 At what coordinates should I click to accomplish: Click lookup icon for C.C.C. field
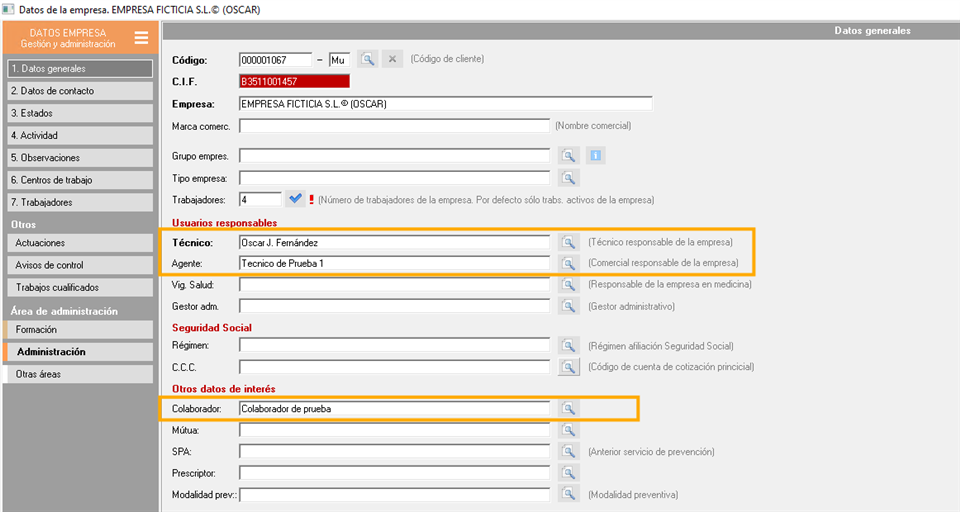569,367
